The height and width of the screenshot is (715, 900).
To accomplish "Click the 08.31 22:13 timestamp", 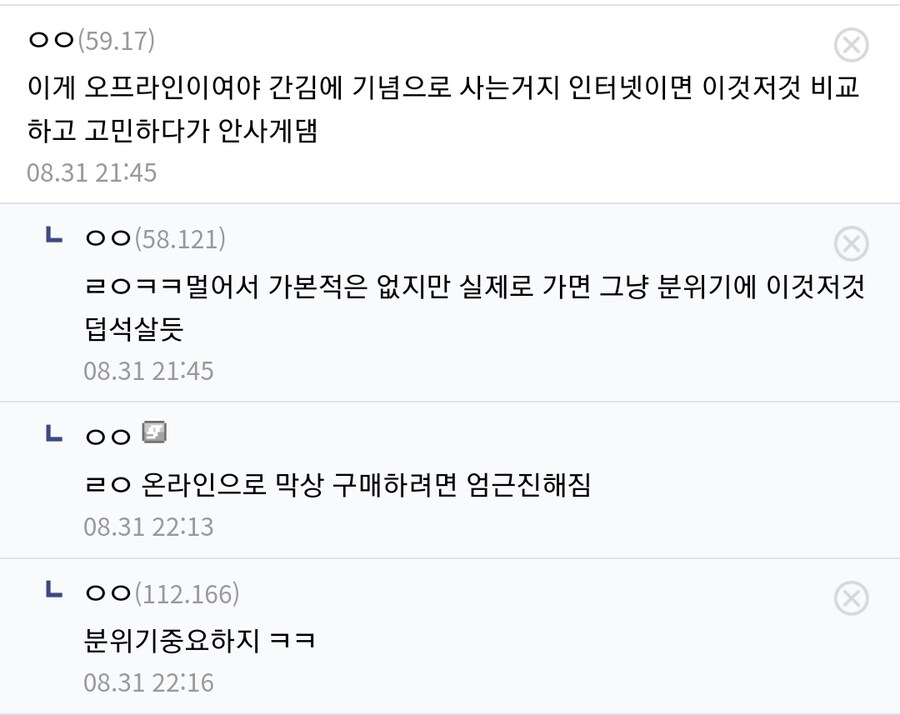I will coord(149,527).
